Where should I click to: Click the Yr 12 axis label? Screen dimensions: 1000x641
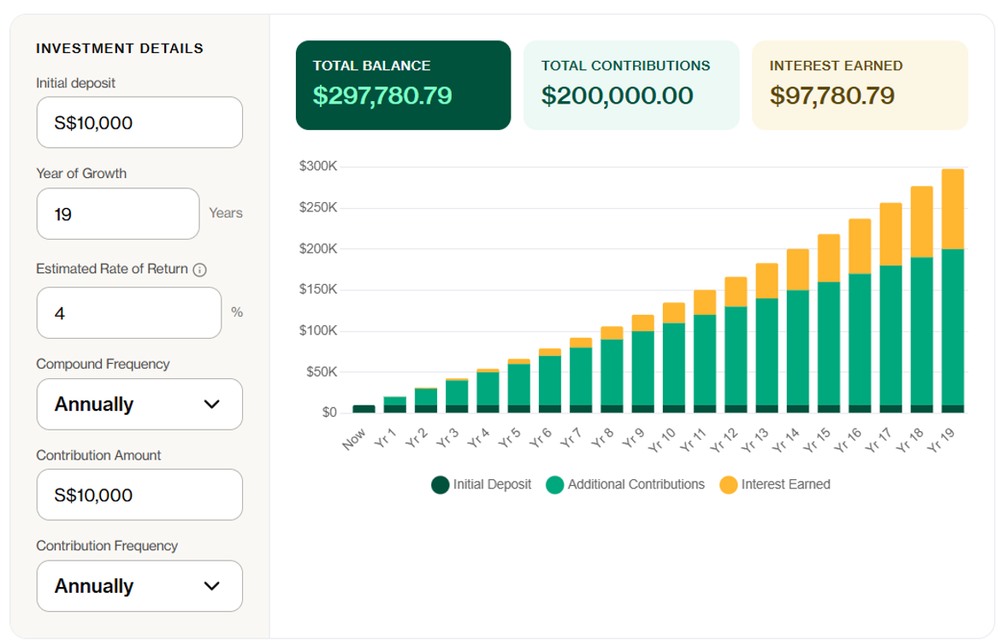coord(723,440)
